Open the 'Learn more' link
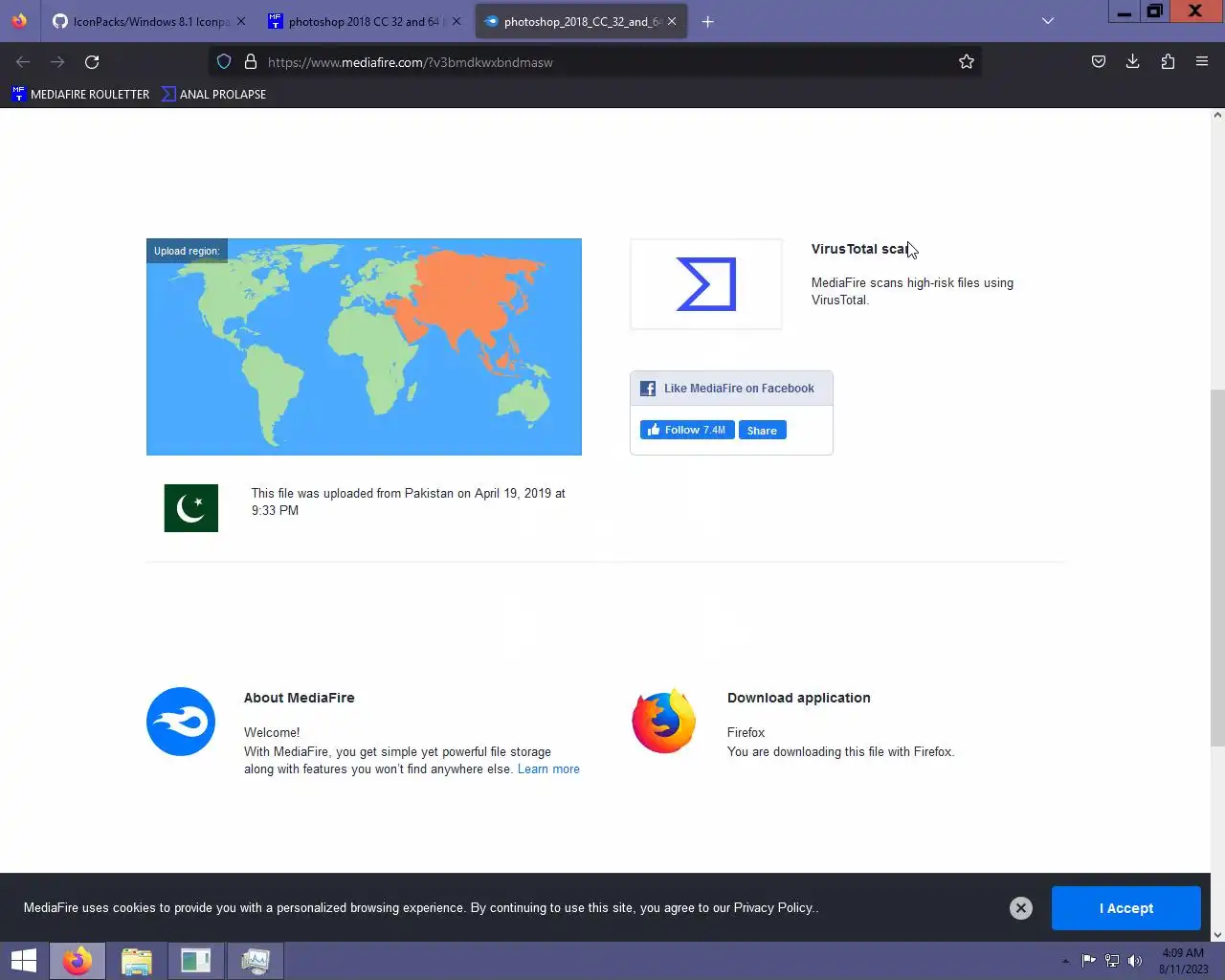This screenshot has width=1225, height=980. click(548, 769)
